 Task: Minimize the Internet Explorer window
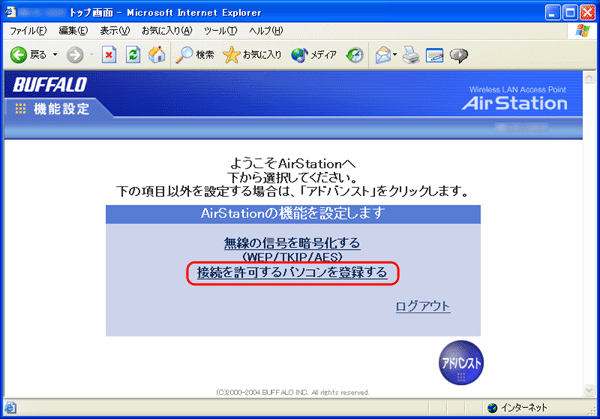553,13
